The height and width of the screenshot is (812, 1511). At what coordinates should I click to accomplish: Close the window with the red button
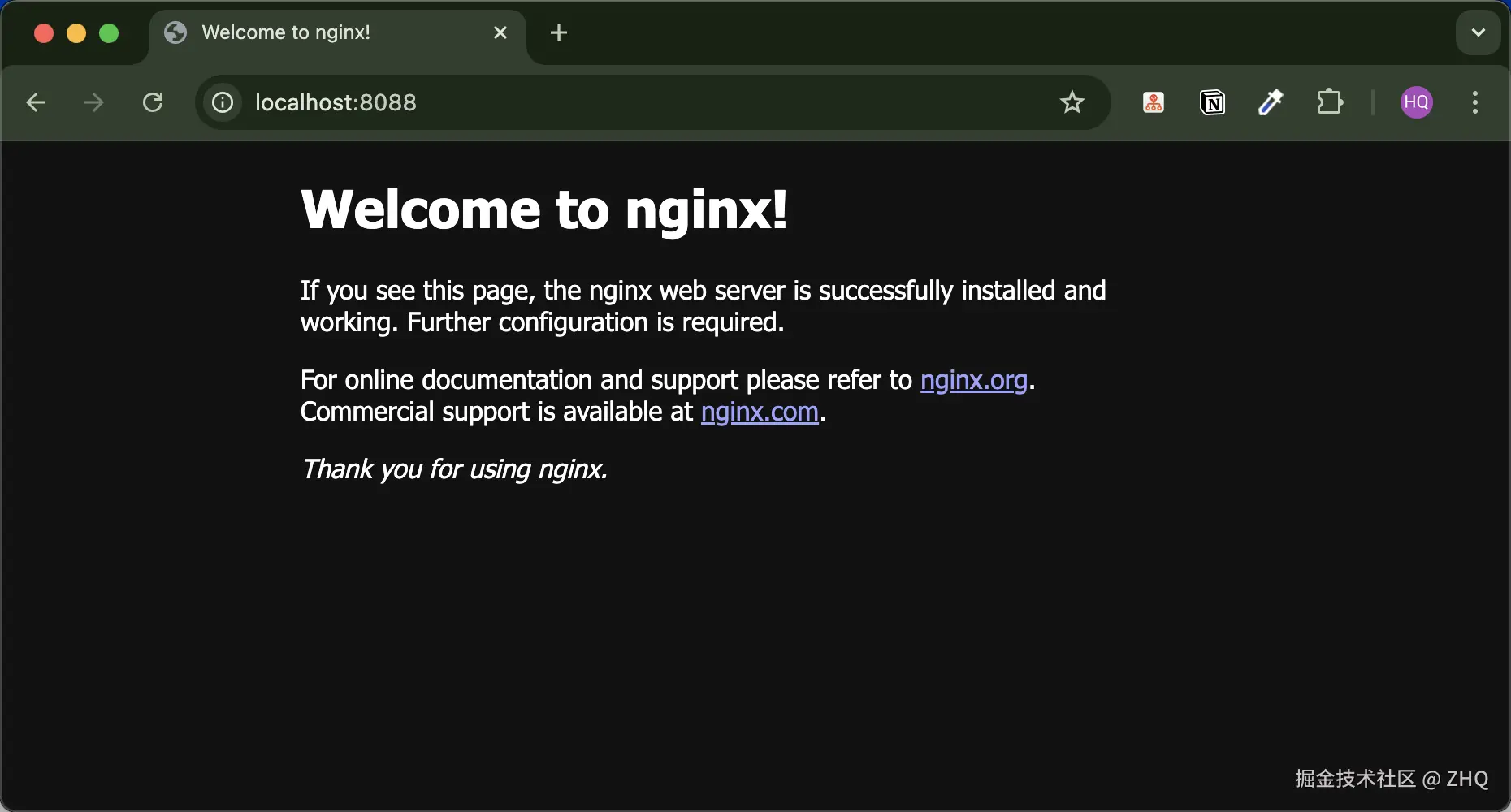[44, 32]
